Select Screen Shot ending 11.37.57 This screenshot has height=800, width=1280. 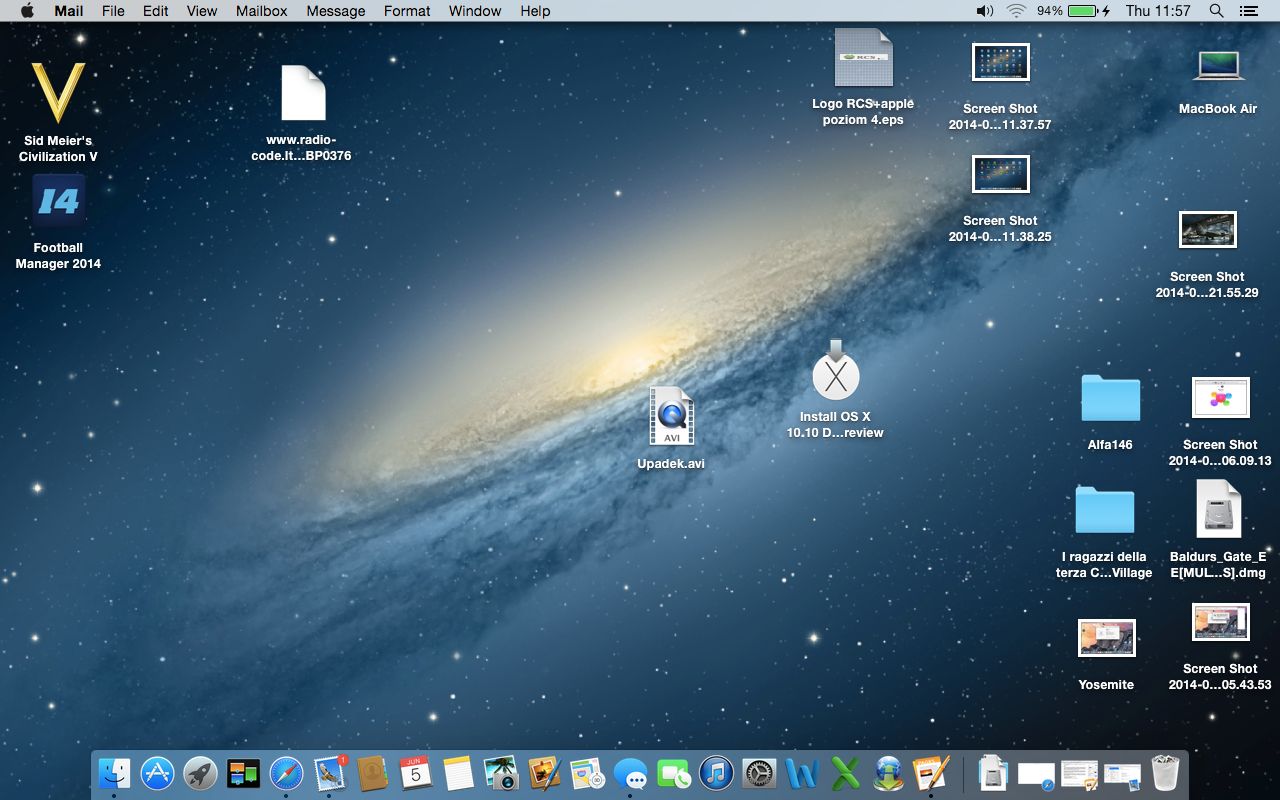[x=1001, y=86]
